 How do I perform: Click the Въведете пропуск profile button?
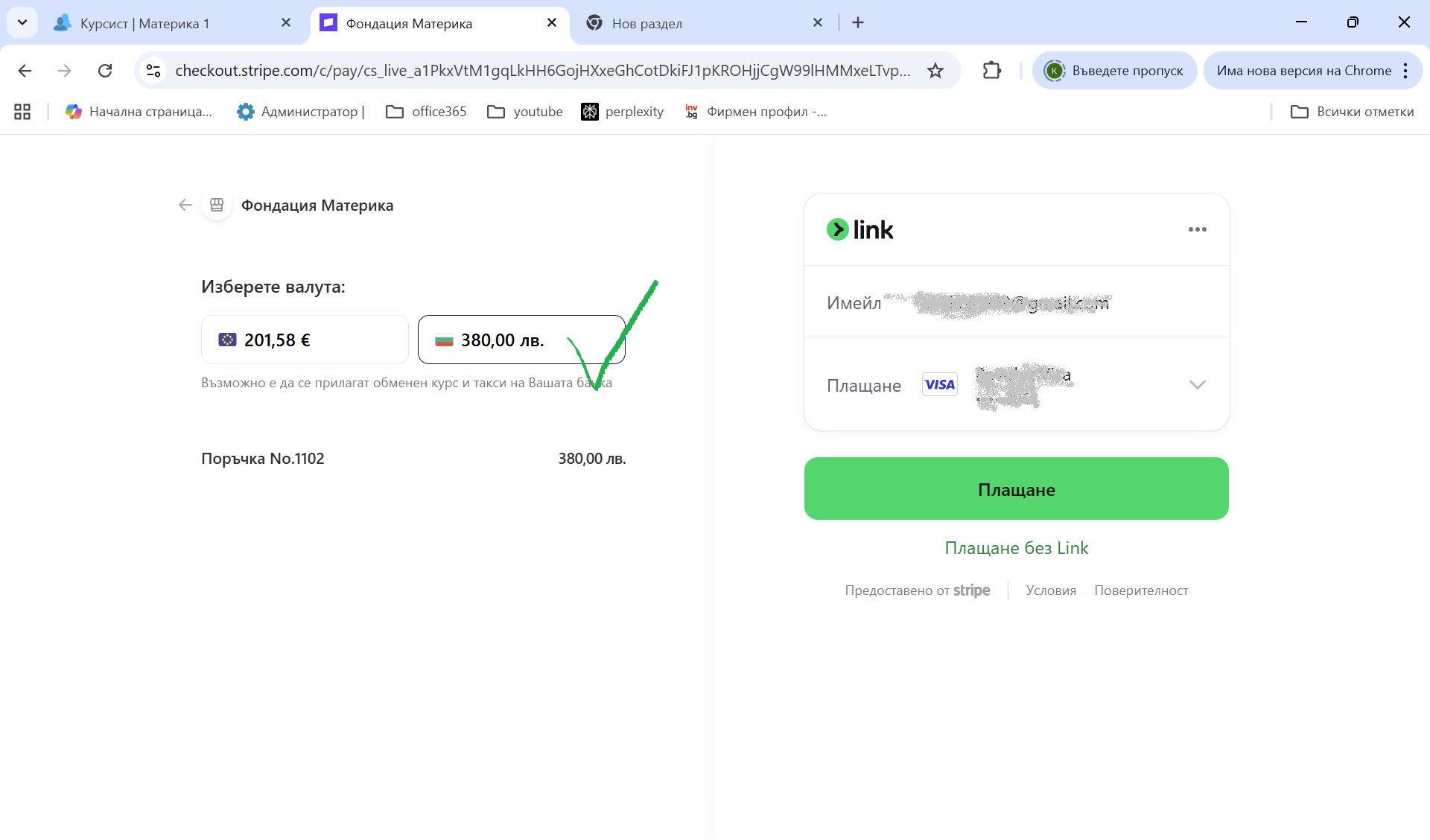click(1114, 71)
